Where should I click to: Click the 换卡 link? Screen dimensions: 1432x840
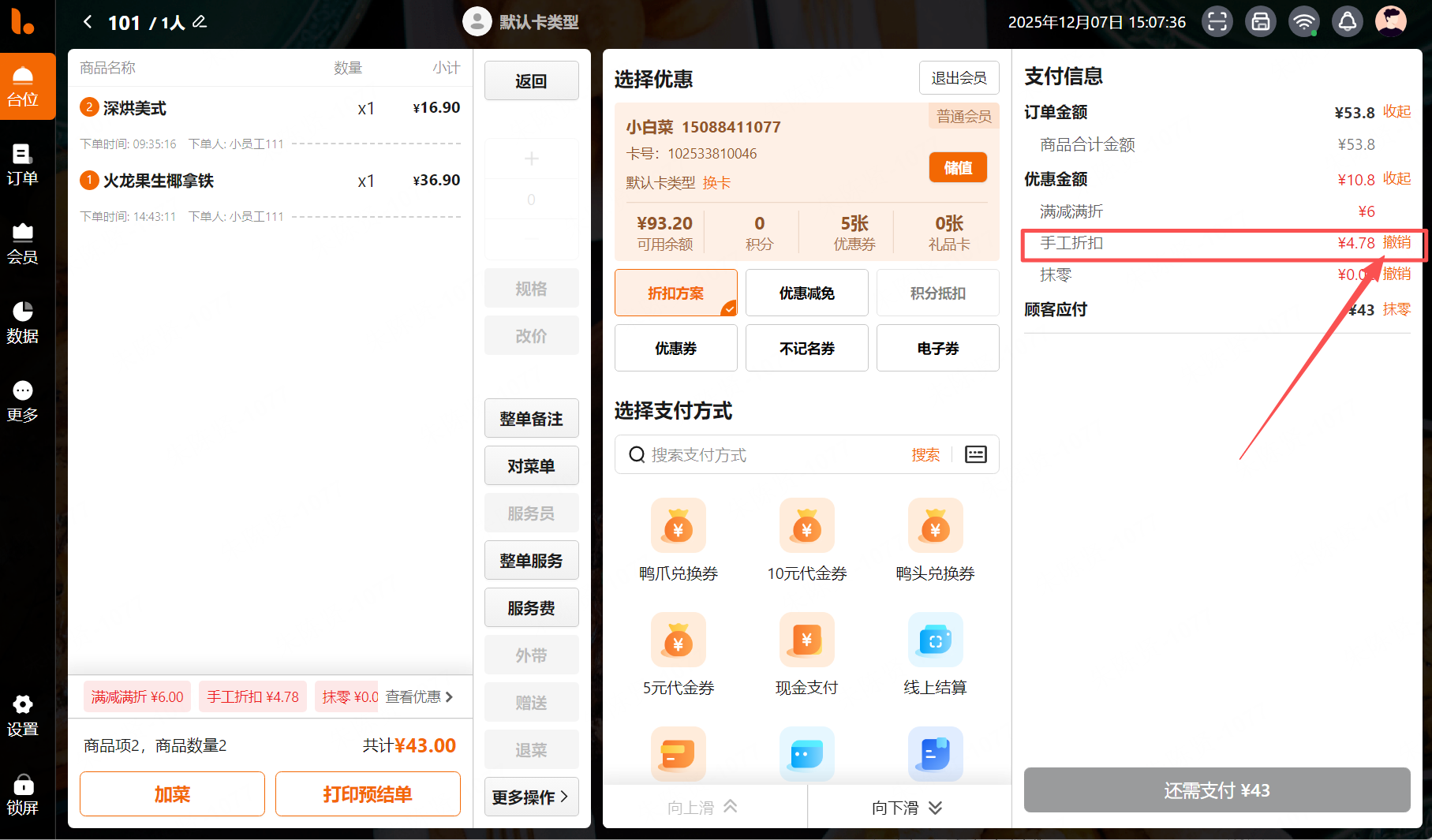click(716, 183)
